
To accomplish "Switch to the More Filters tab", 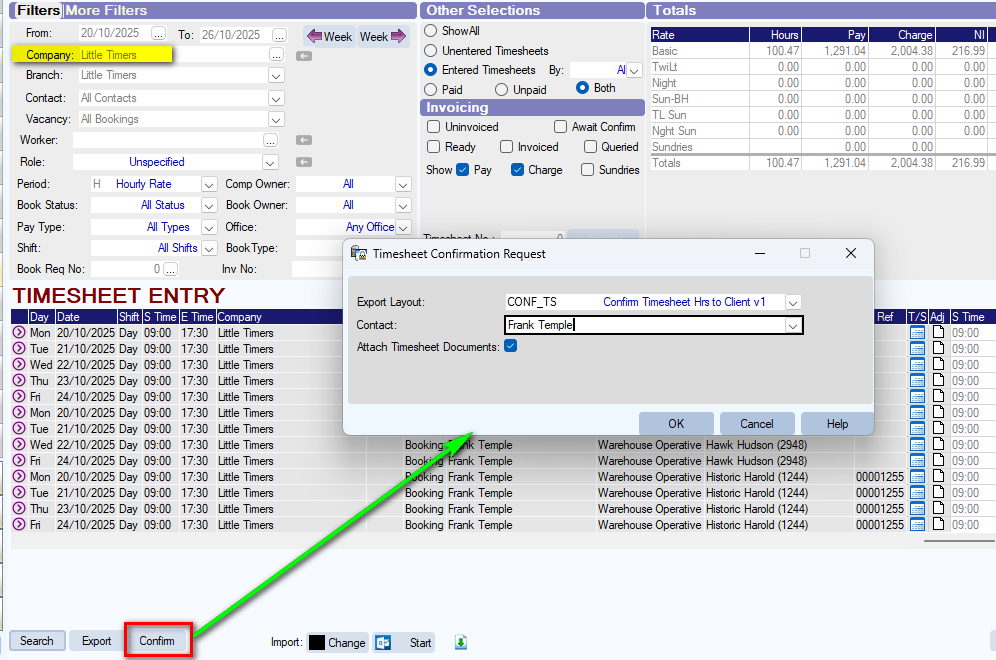I will [x=106, y=10].
